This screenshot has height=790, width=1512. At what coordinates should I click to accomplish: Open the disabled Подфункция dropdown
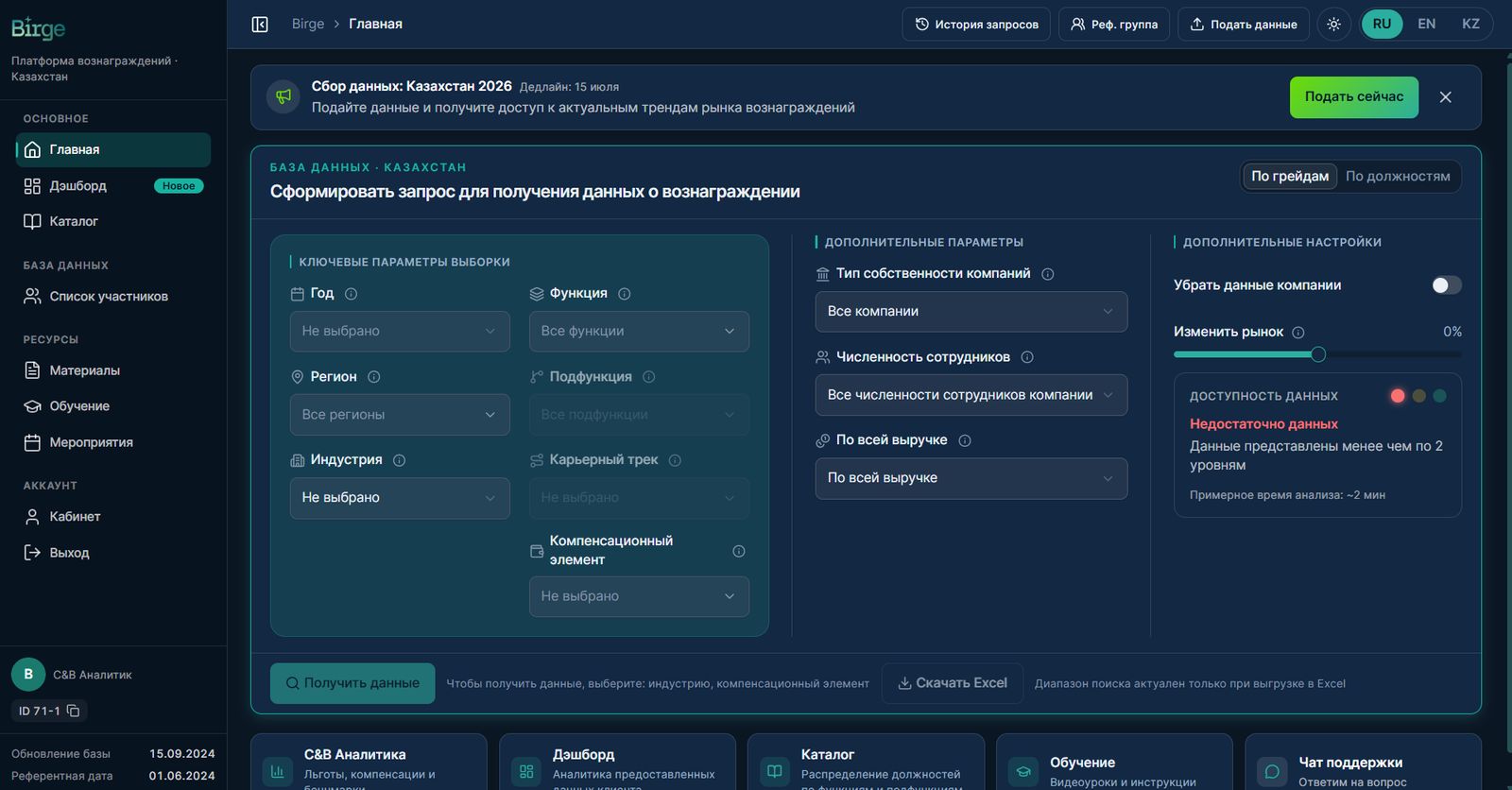coord(639,415)
